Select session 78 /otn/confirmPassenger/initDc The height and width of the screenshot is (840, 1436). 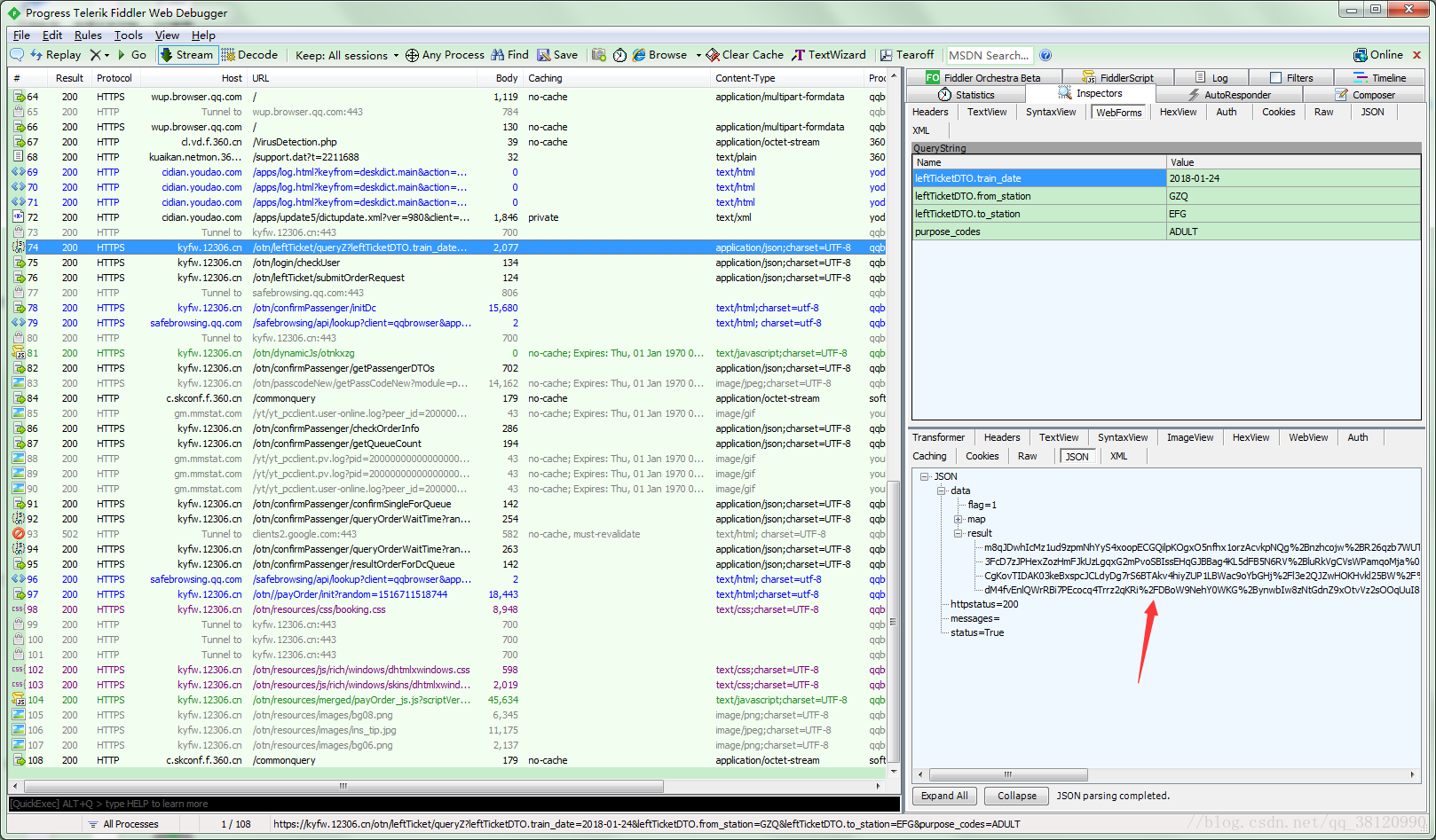point(449,308)
